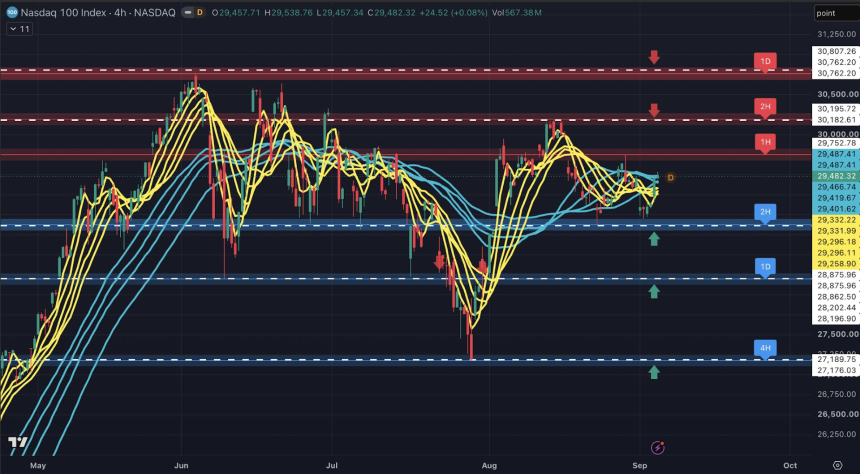Click the gray market status pill in the header
The image size is (860, 474).
coord(186,12)
